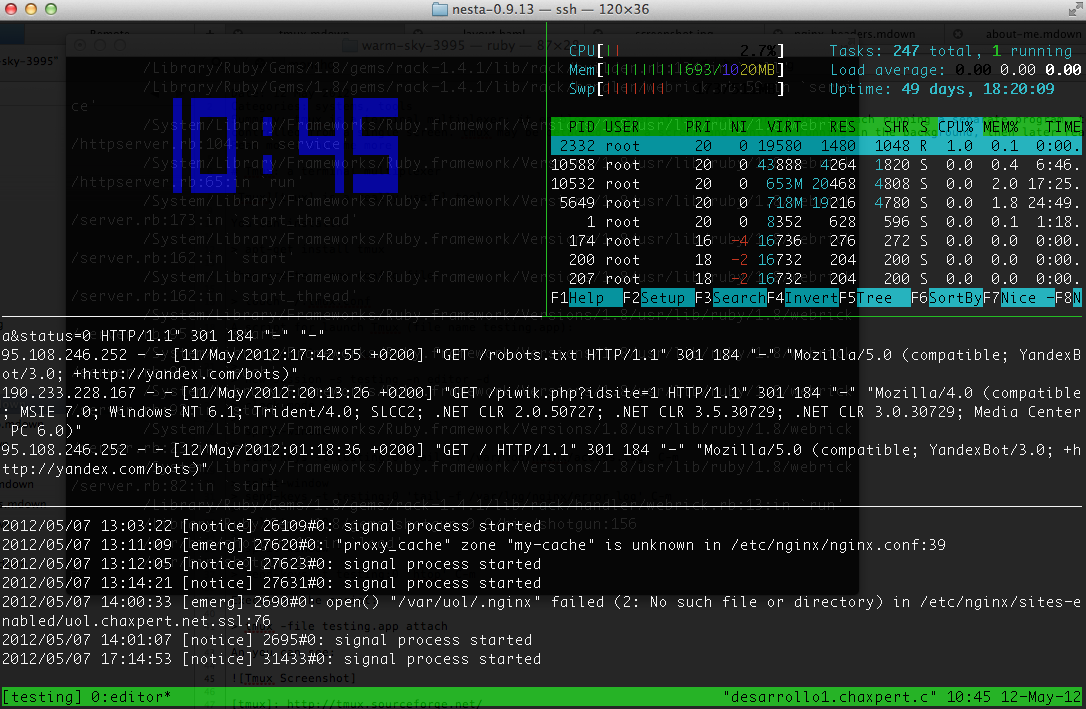
Task: Switch to nginx_headers.mdown tab in background window
Action: pos(854,34)
